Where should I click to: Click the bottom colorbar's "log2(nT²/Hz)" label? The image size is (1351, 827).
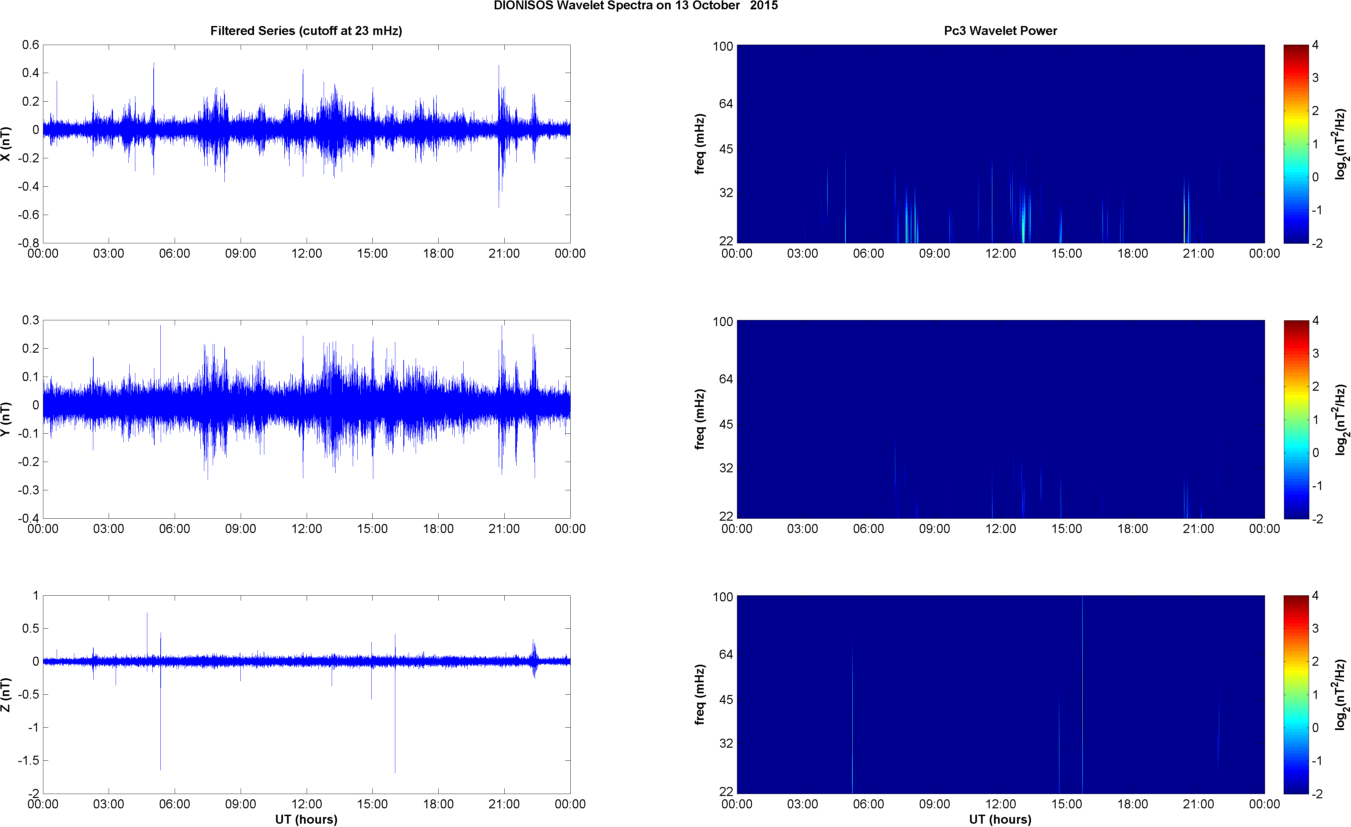[1343, 694]
